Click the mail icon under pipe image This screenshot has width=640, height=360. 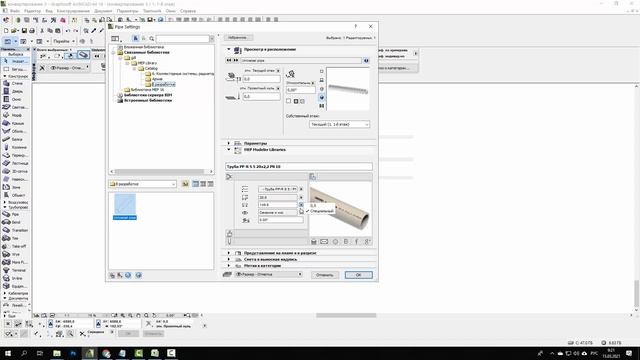pos(324,242)
